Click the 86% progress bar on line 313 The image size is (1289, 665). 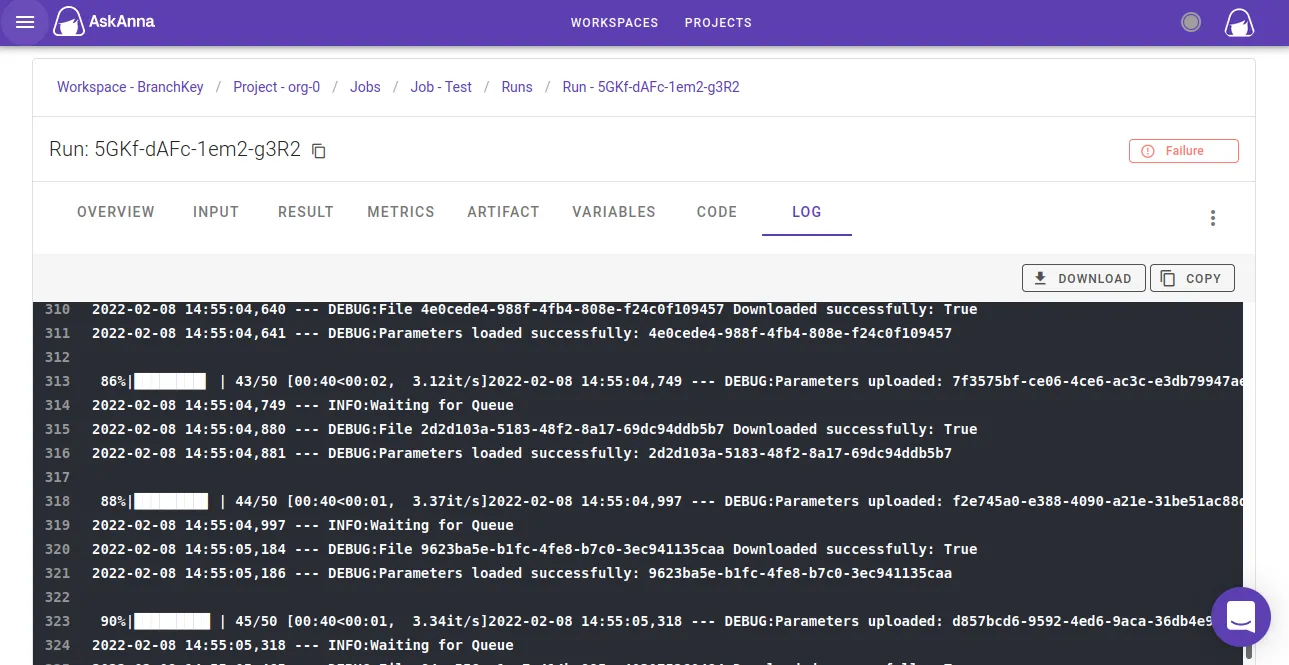(170, 381)
